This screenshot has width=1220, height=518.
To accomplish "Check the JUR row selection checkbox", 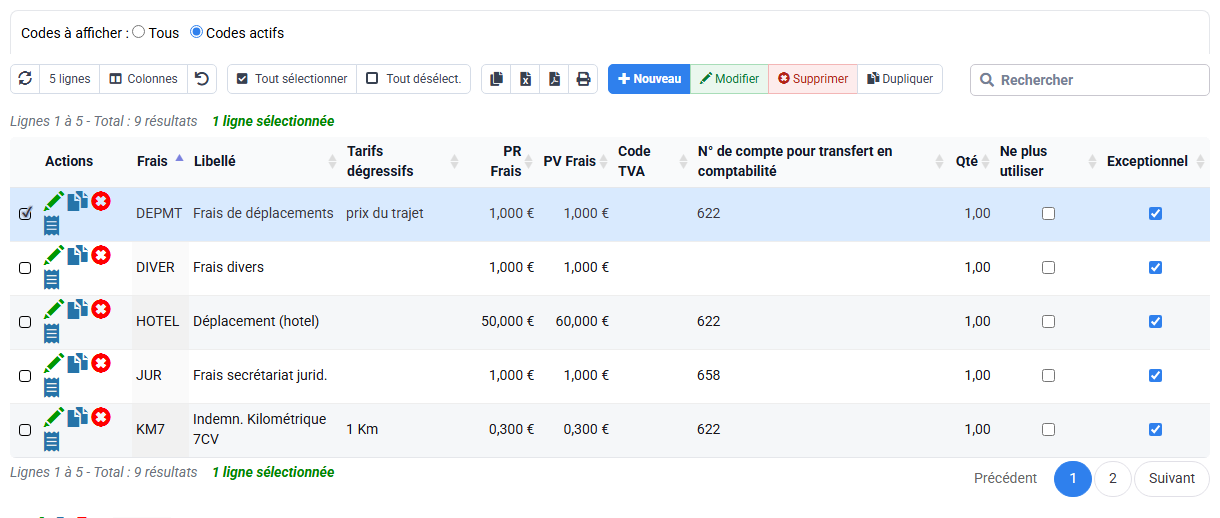I will click(25, 376).
